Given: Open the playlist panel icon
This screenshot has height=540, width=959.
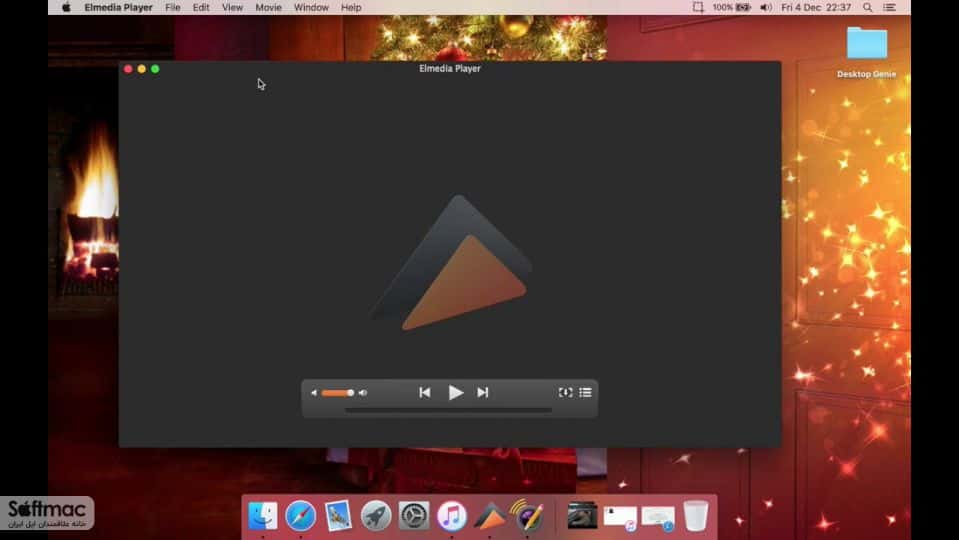Looking at the screenshot, I should pos(585,393).
